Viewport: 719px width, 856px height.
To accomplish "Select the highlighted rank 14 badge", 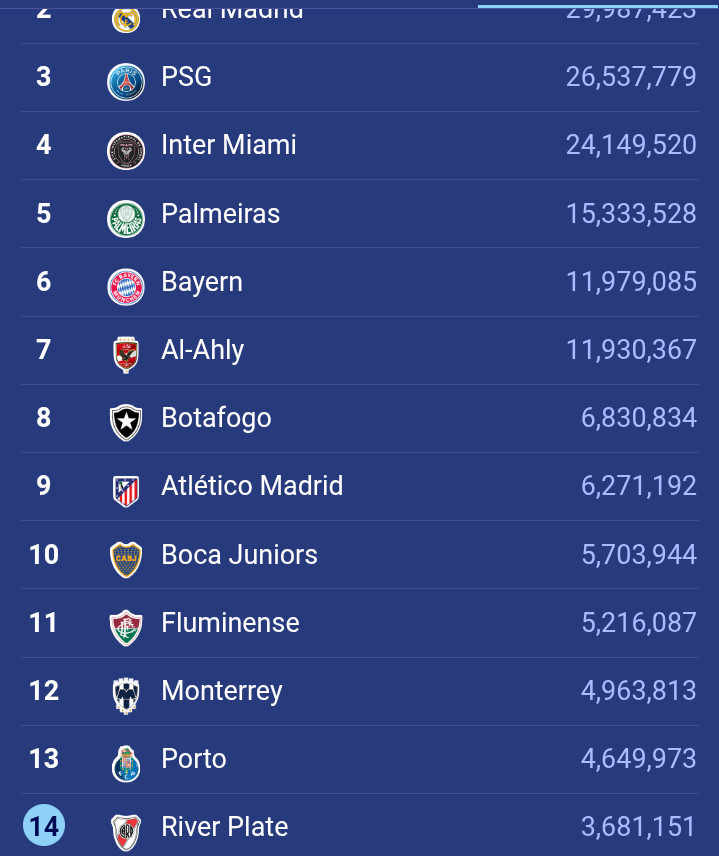I will click(x=44, y=825).
